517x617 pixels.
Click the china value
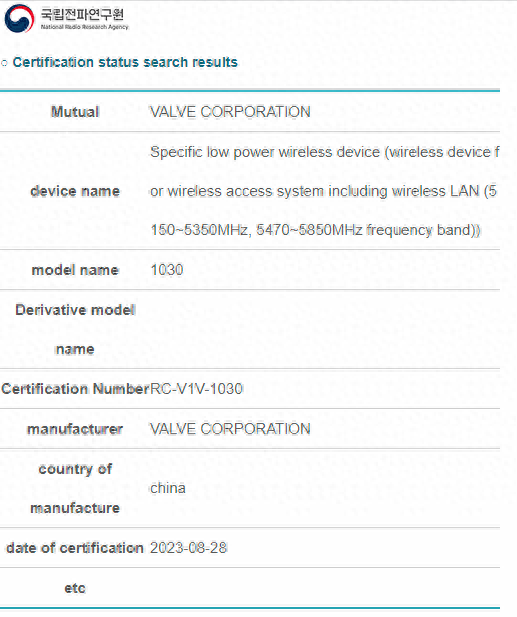(168, 488)
